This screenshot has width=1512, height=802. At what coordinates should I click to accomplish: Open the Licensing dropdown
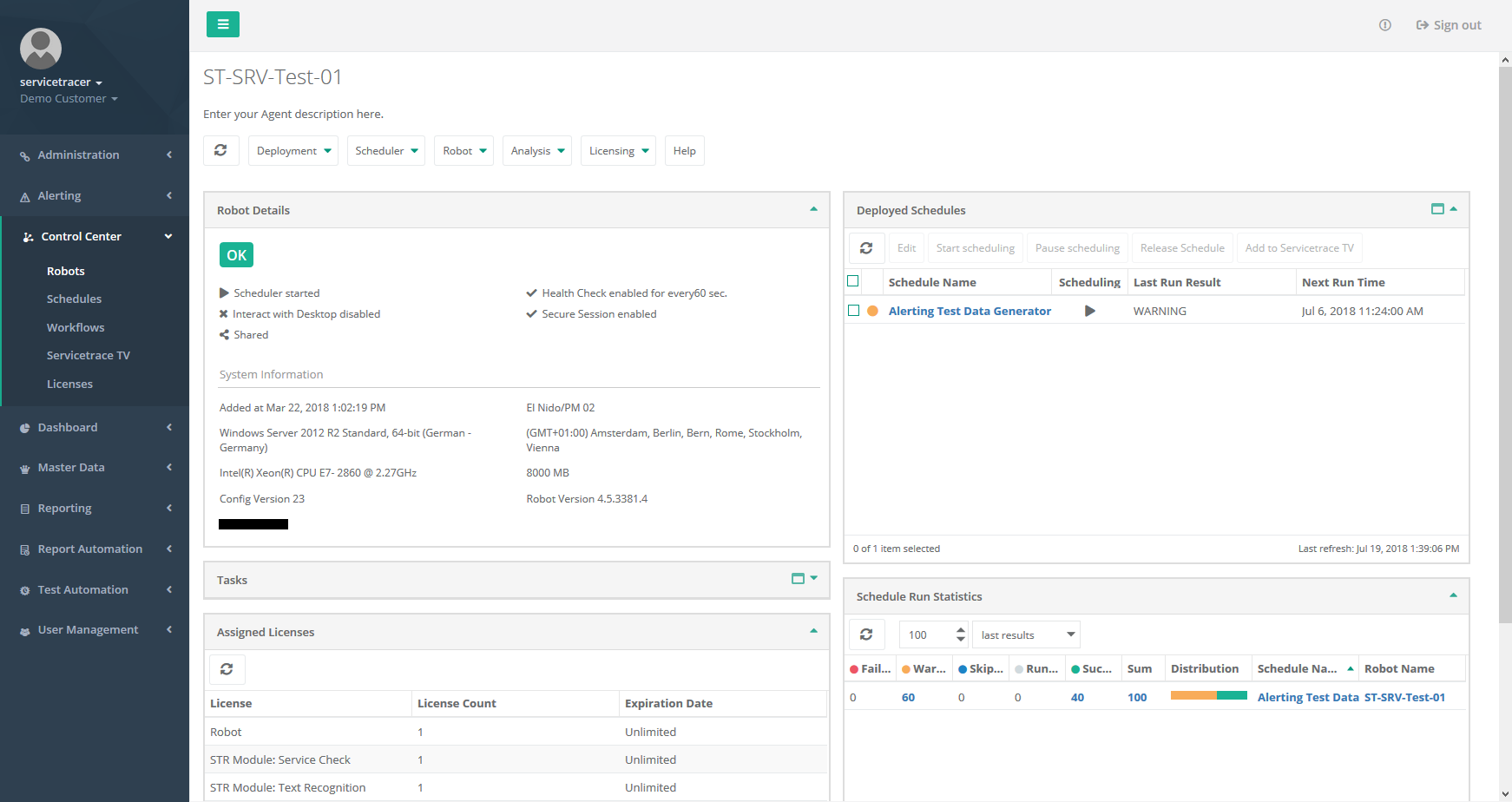(618, 150)
